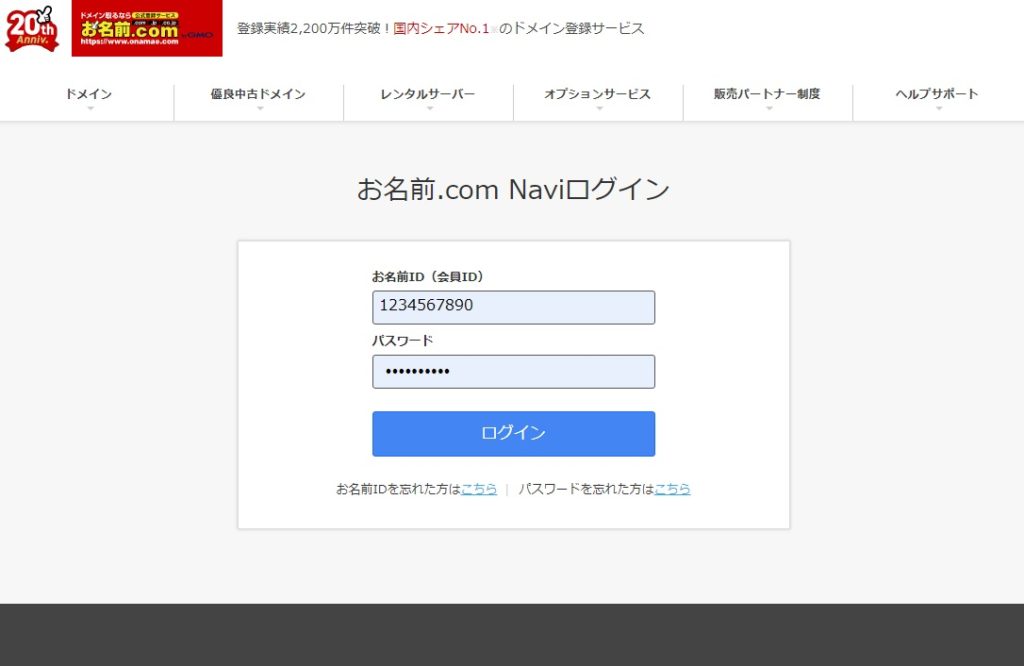Click the blue ログイン button
1024x666 pixels.
513,434
